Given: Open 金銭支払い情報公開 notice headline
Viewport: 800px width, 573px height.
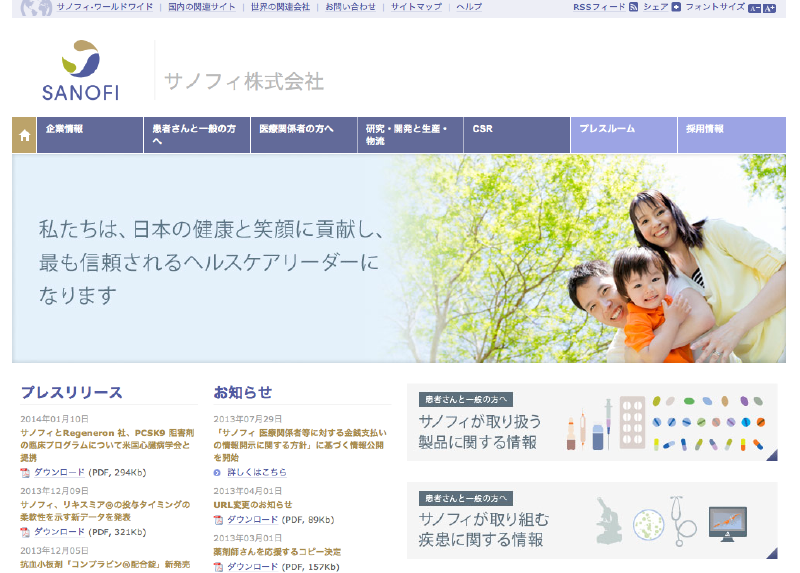Looking at the screenshot, I should tap(300, 445).
